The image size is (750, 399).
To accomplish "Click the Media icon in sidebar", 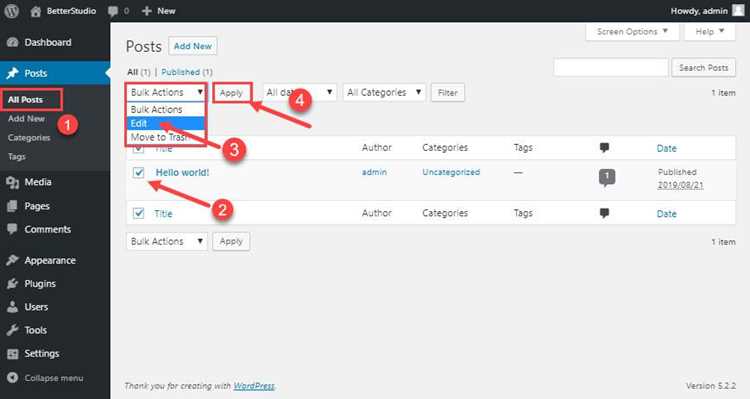I will coord(12,182).
